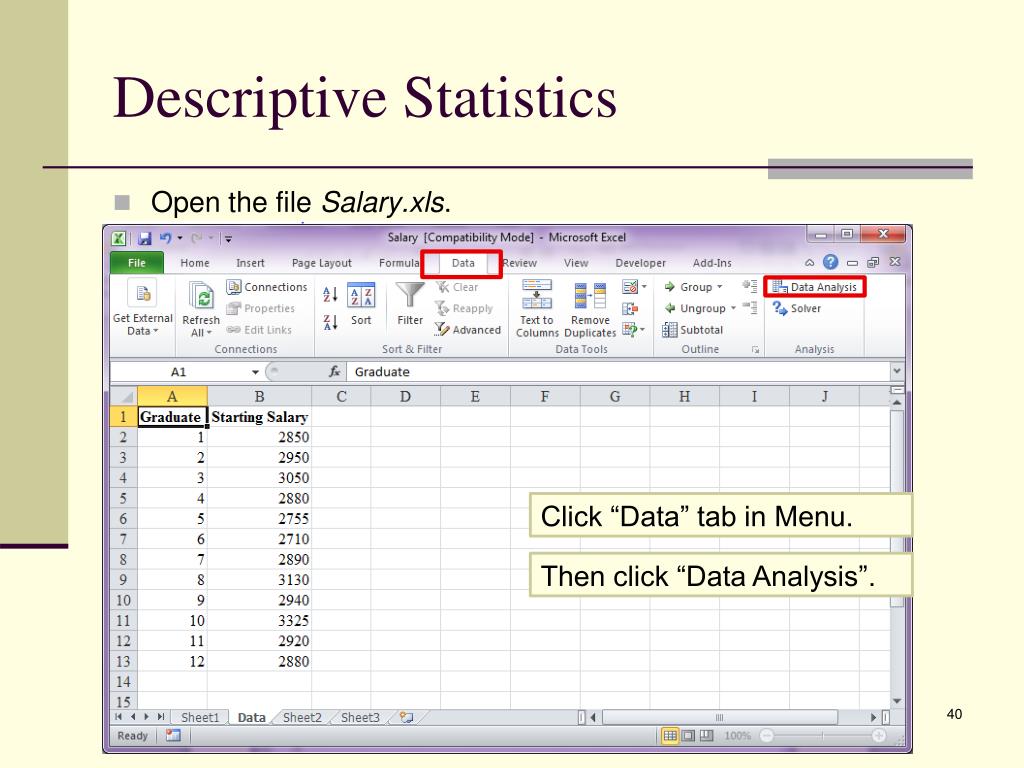Select cell A1 containing Graduate
The width and height of the screenshot is (1024, 768).
172,417
